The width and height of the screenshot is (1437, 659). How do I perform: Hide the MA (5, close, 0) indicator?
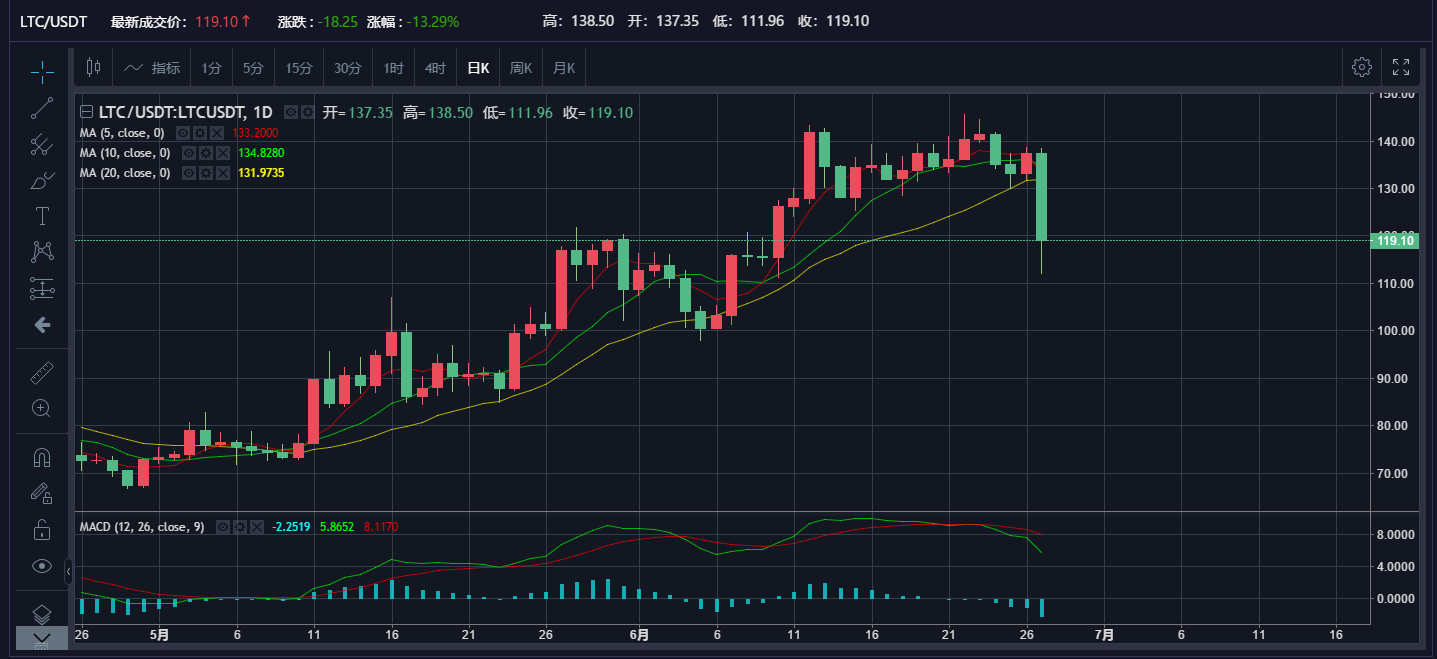pos(184,133)
